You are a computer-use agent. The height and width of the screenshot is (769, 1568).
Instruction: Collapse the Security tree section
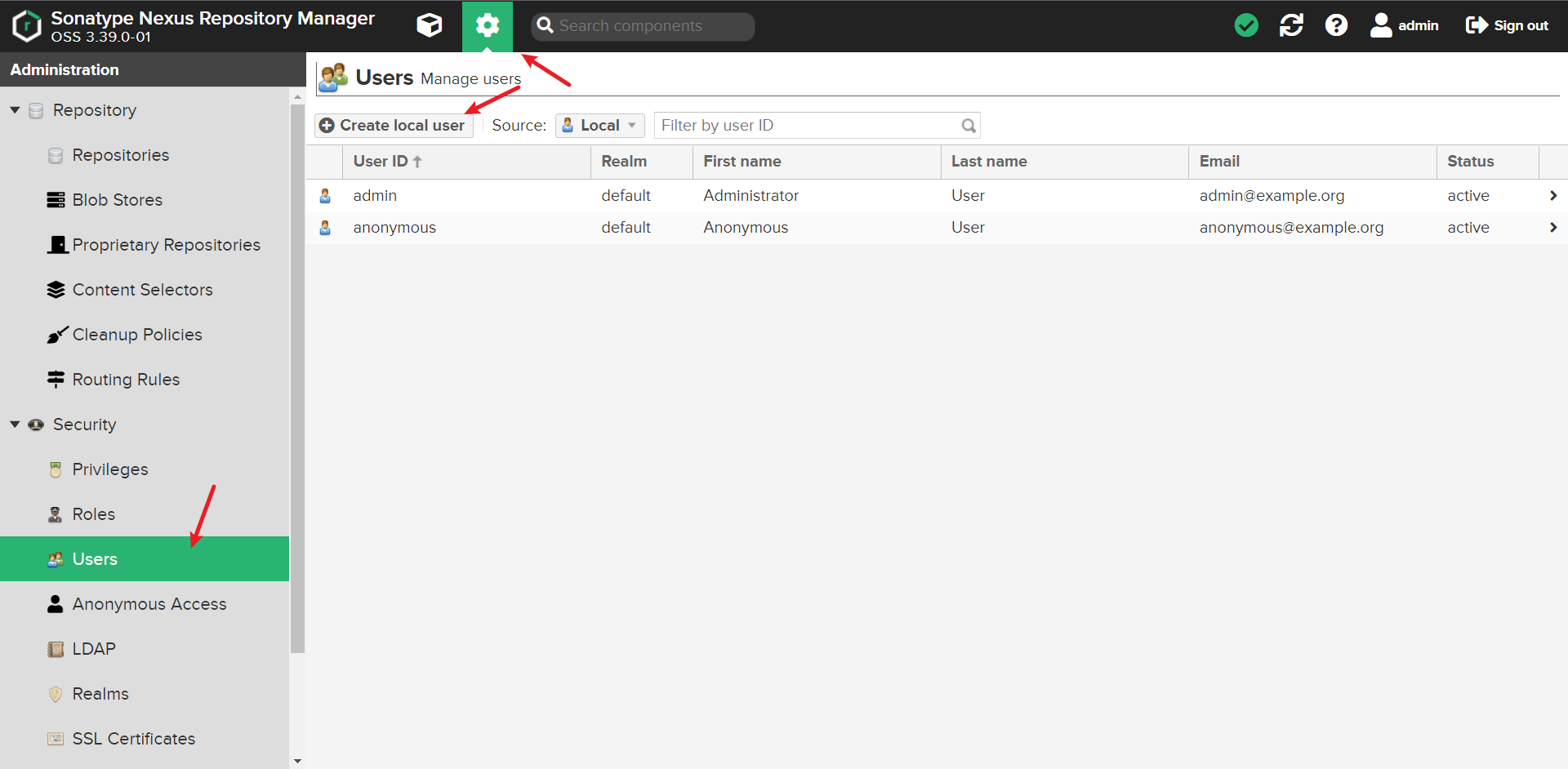(15, 425)
